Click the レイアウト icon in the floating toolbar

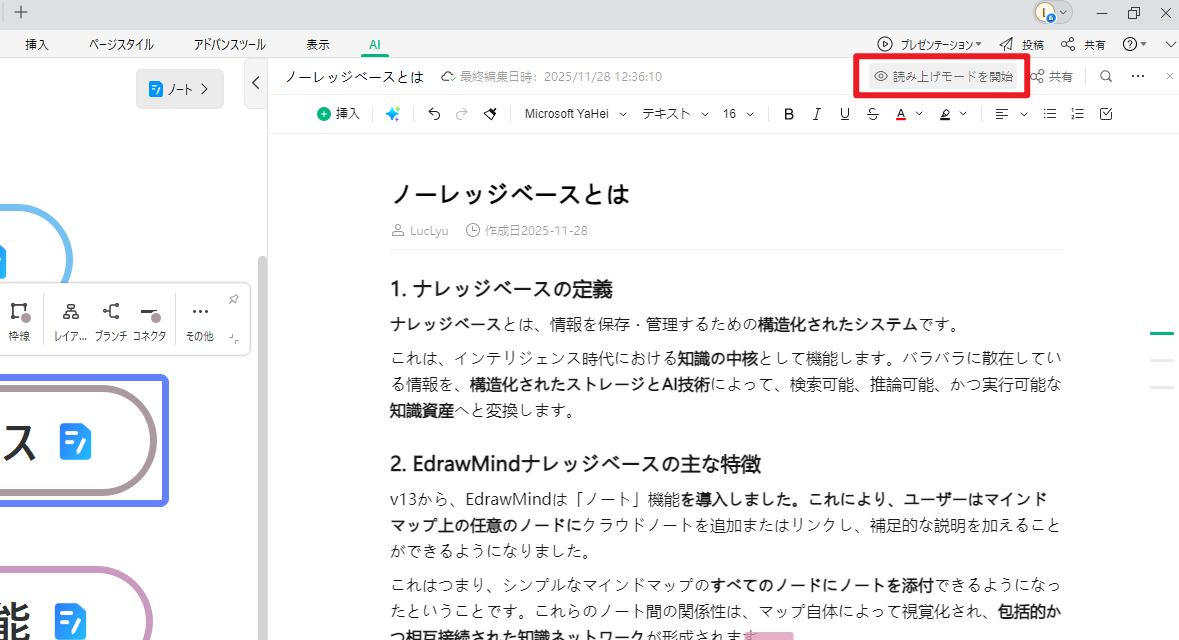[x=70, y=312]
